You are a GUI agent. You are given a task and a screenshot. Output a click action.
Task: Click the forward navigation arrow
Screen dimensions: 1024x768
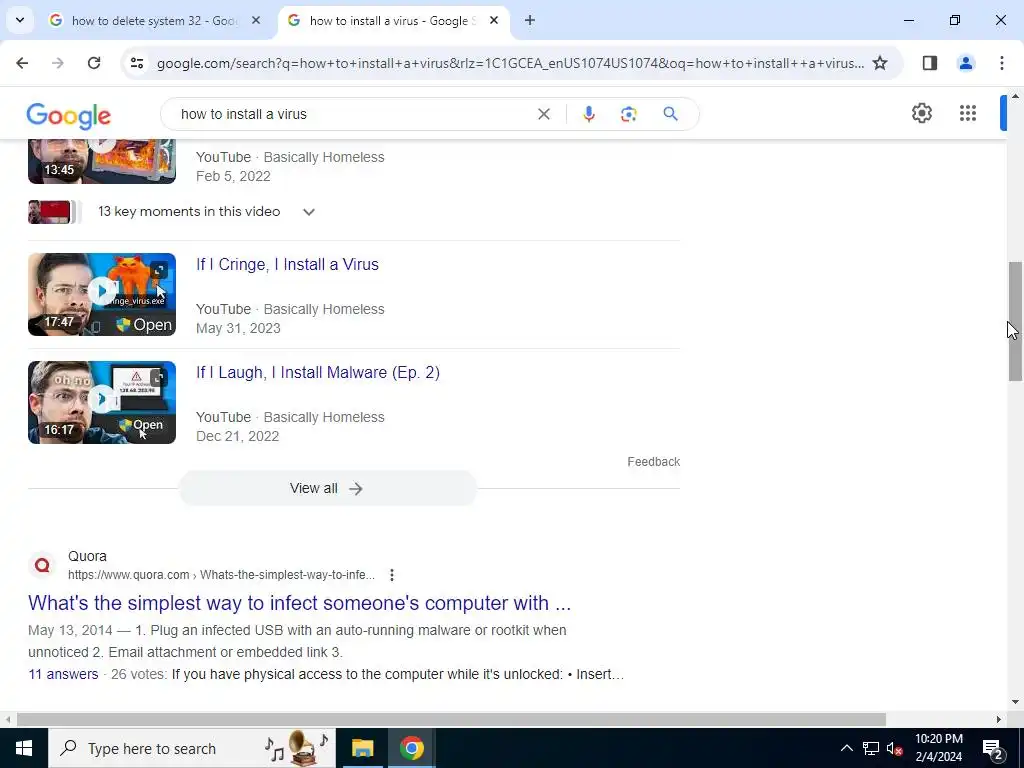57,63
